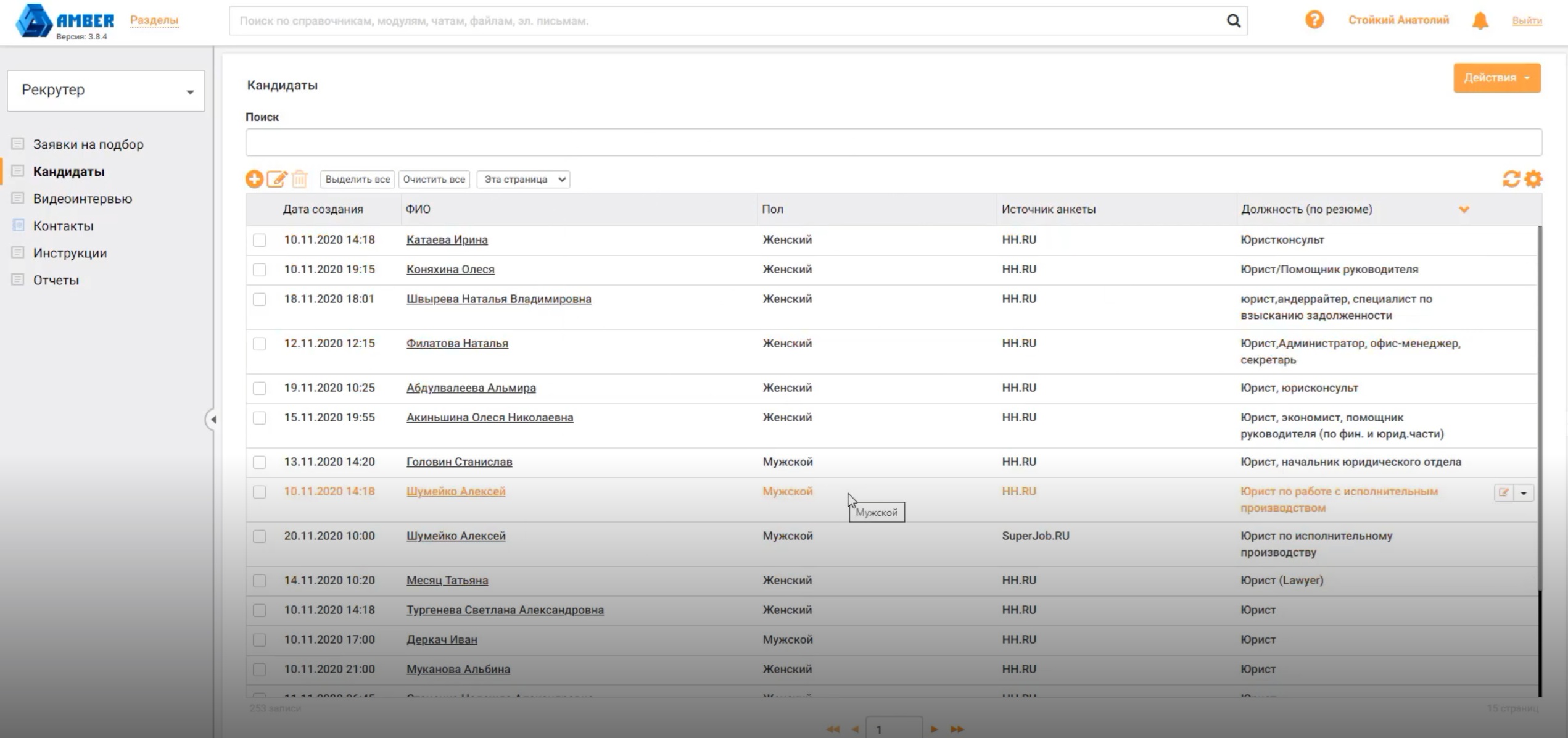Jump to the first page arrows

tap(833, 729)
